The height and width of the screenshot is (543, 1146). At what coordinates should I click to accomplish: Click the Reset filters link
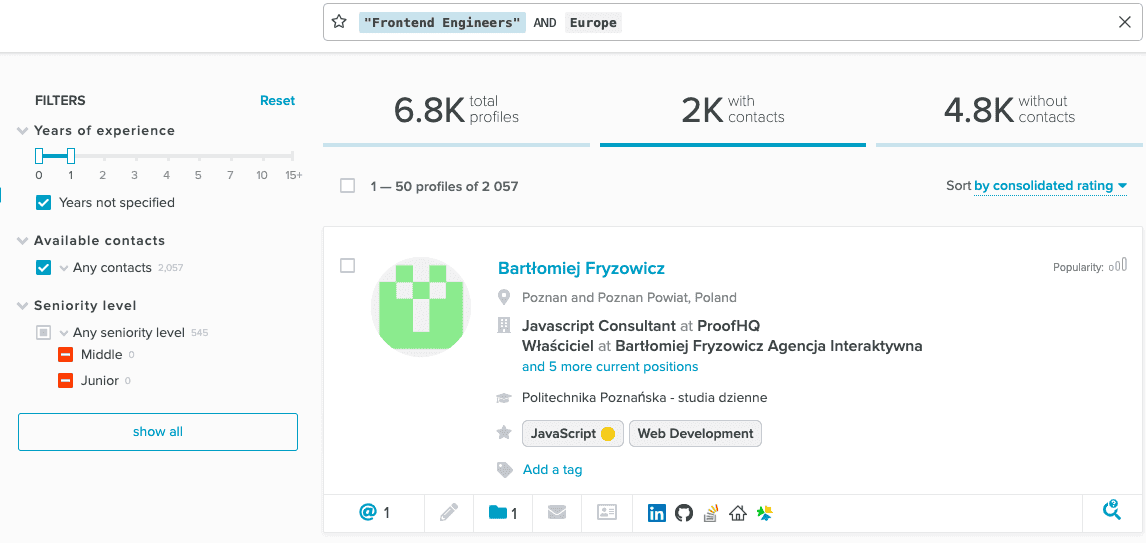[x=277, y=100]
